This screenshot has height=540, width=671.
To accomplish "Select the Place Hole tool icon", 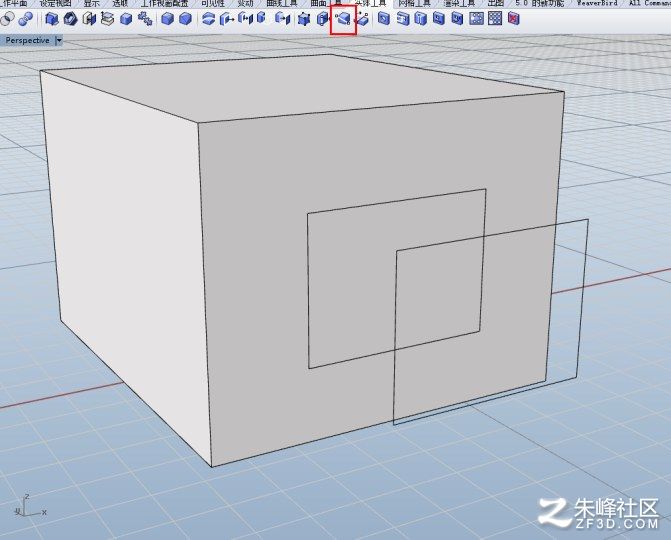I will coord(421,19).
